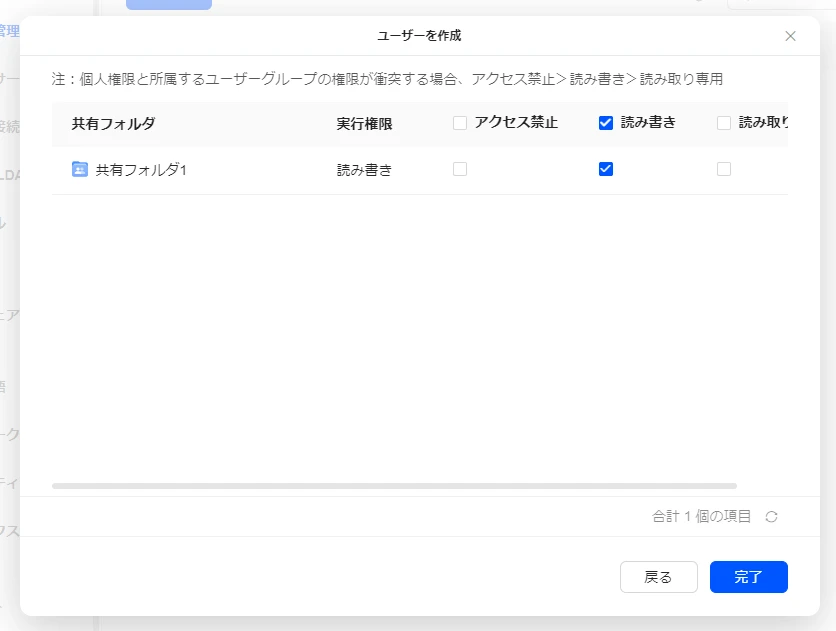Click the 合計 1 個の項目 count label
The image size is (836, 631).
[701, 517]
